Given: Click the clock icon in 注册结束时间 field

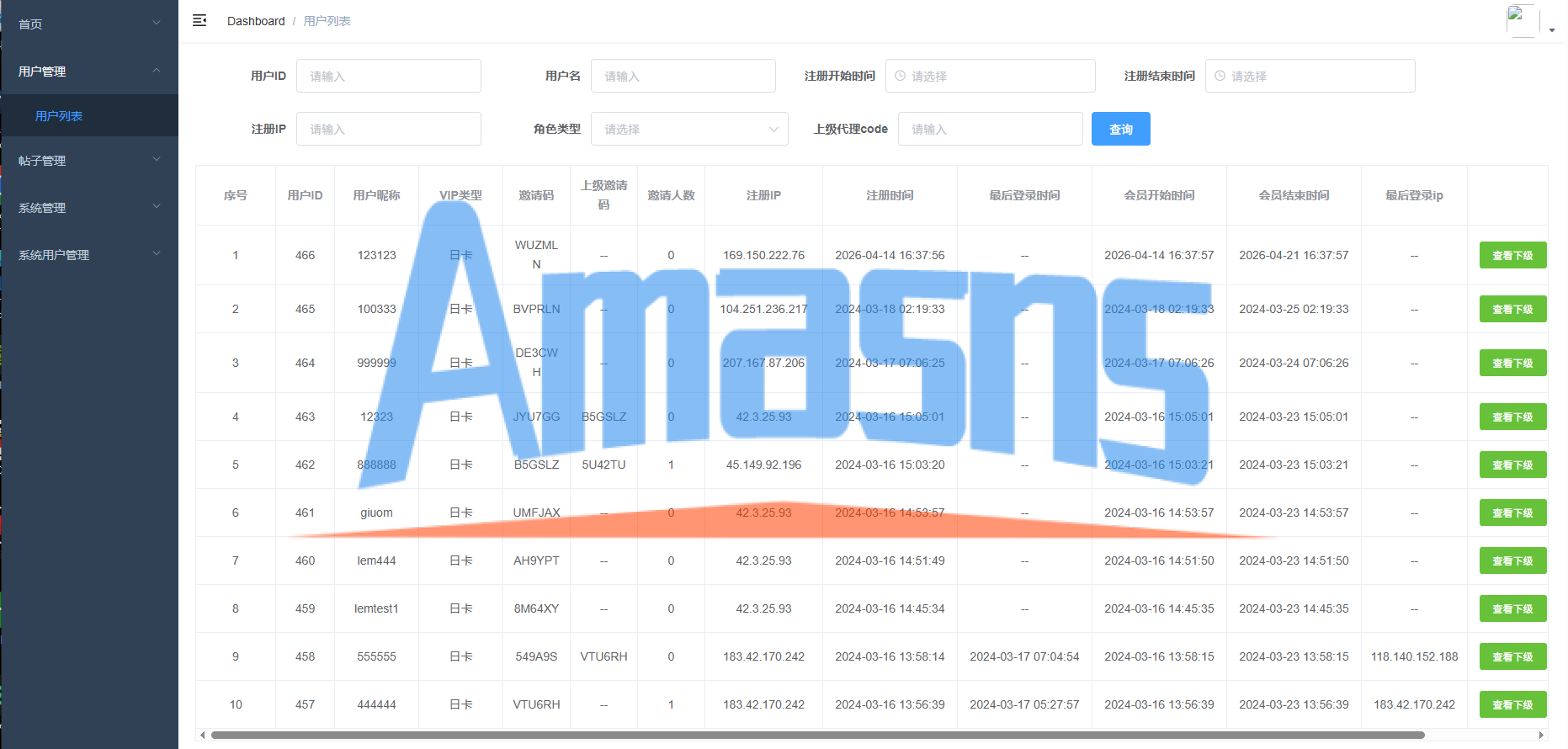Looking at the screenshot, I should [1220, 76].
